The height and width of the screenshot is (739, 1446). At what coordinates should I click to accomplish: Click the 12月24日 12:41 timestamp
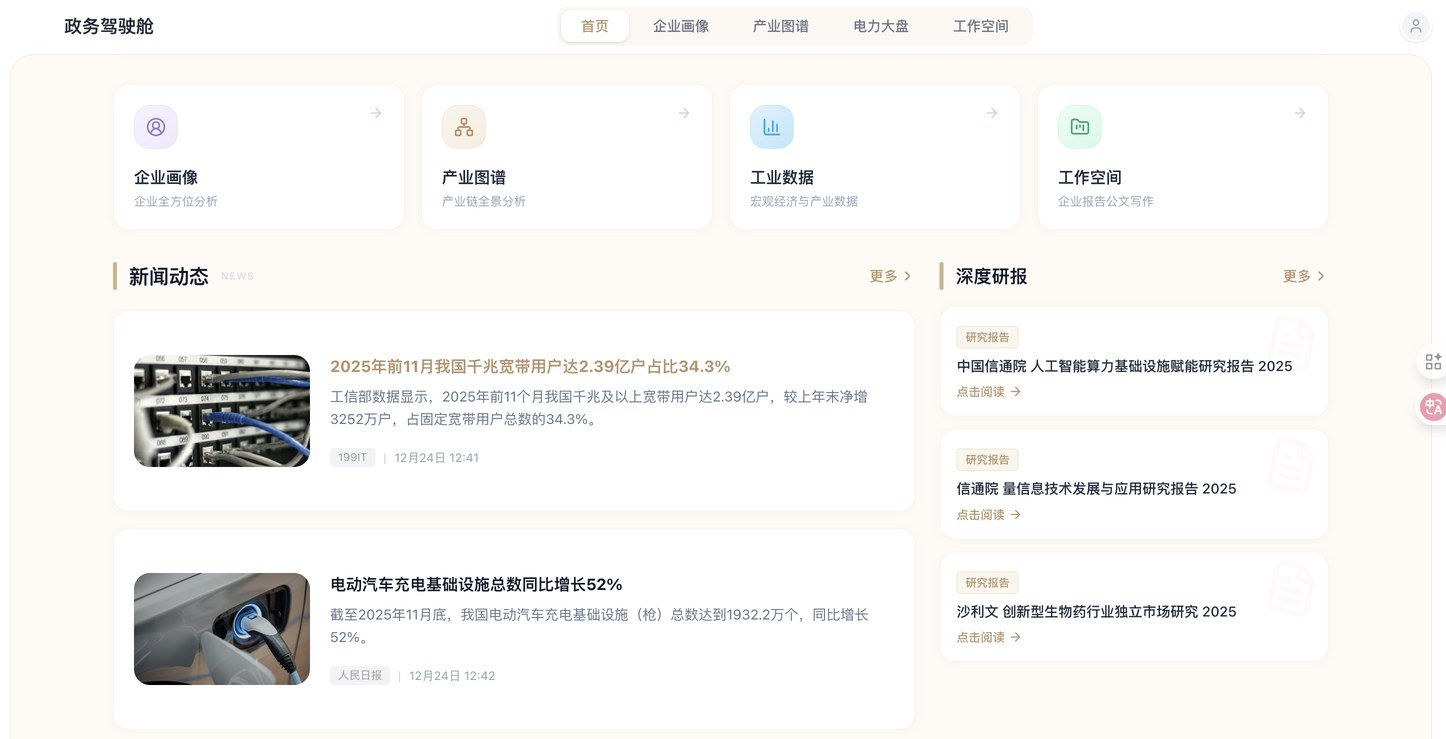pos(437,458)
